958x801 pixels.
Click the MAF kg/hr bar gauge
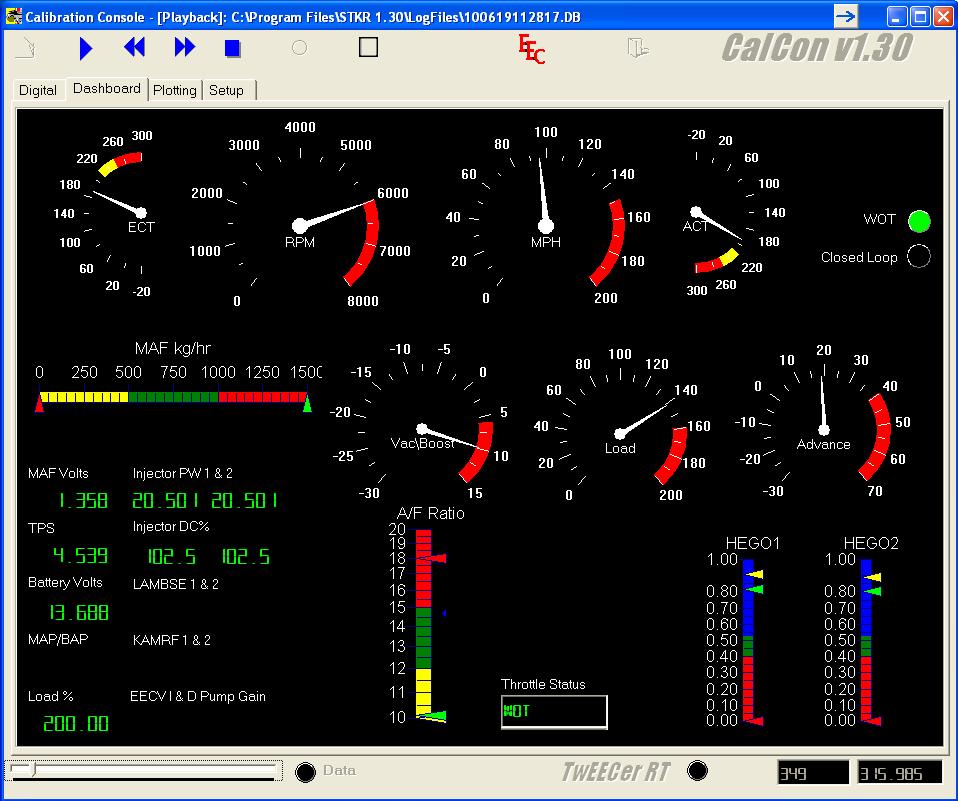click(x=174, y=397)
